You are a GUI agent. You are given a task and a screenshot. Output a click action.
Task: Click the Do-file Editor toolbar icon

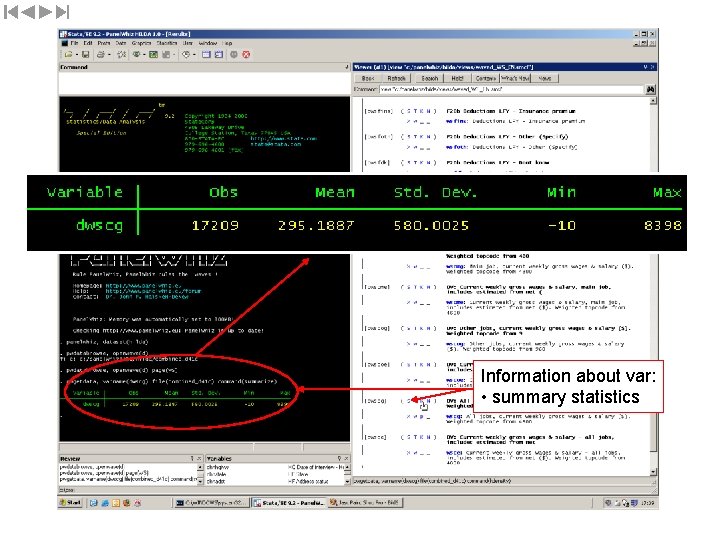166,55
